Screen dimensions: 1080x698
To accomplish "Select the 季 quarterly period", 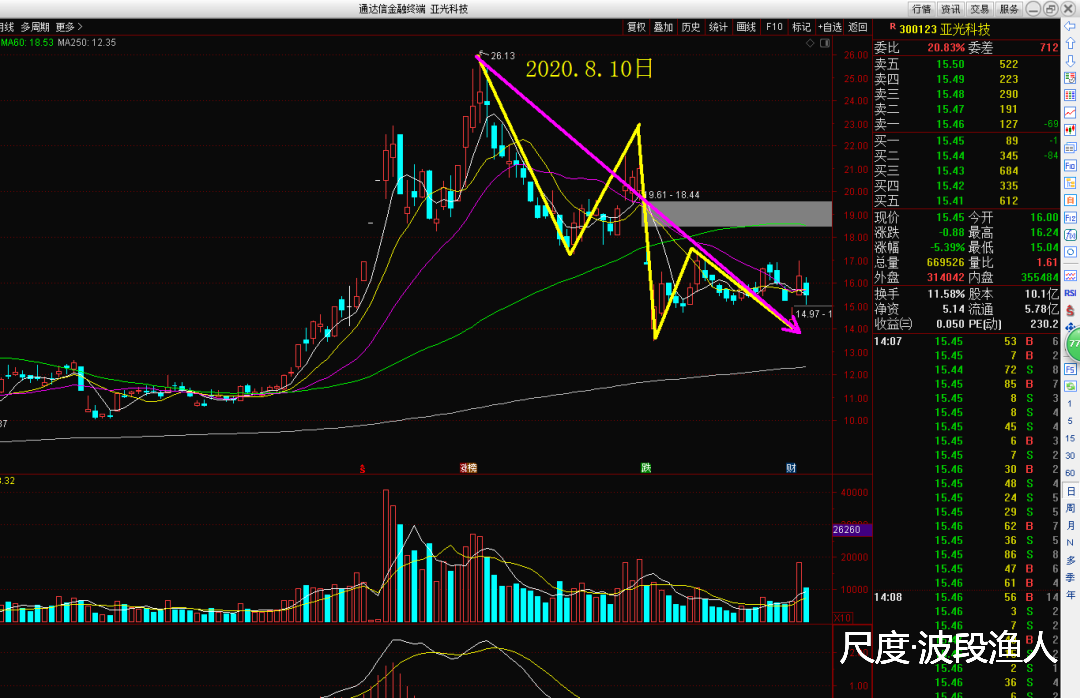I will pyautogui.click(x=1070, y=577).
